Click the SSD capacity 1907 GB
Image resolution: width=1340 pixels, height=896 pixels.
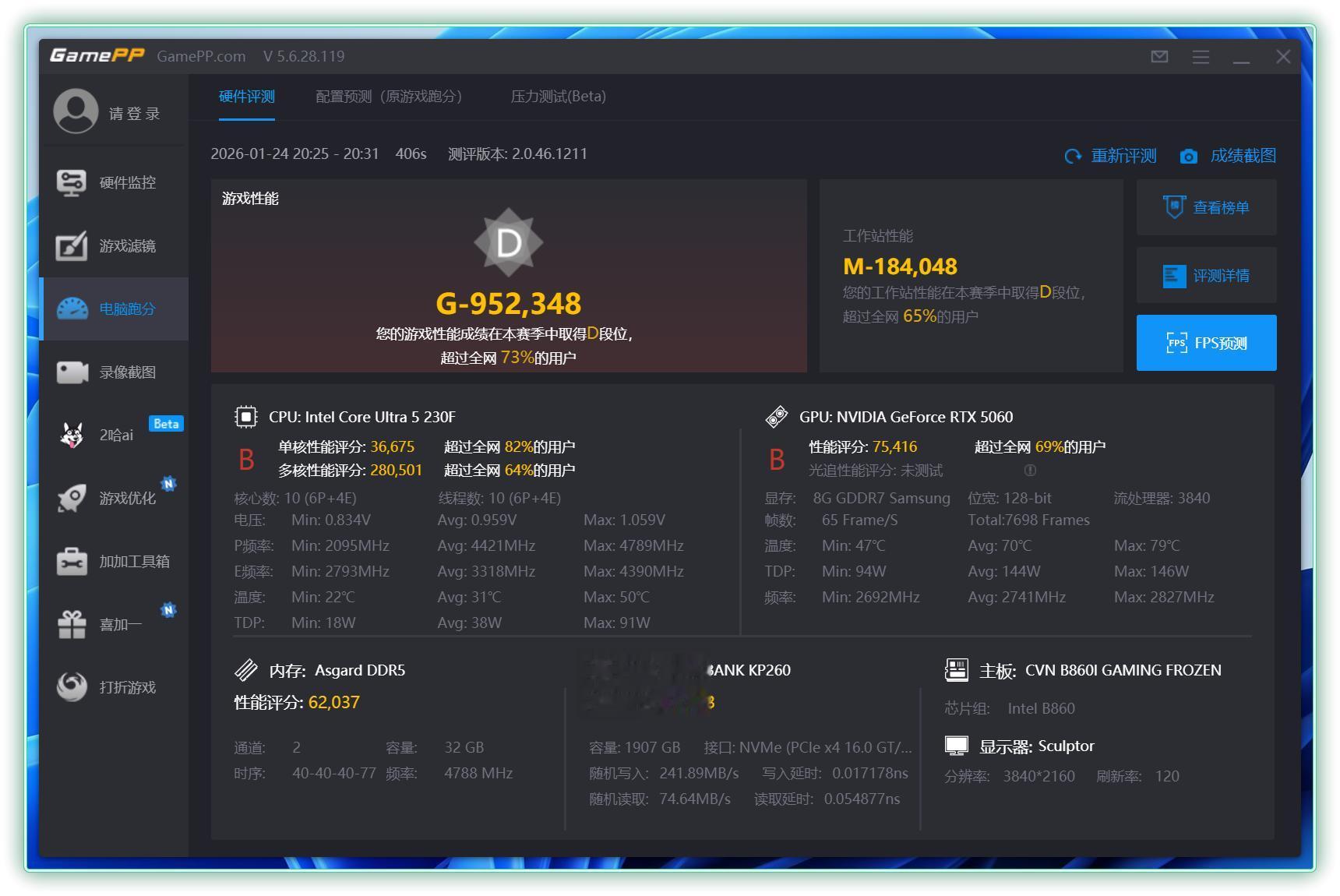tap(652, 747)
